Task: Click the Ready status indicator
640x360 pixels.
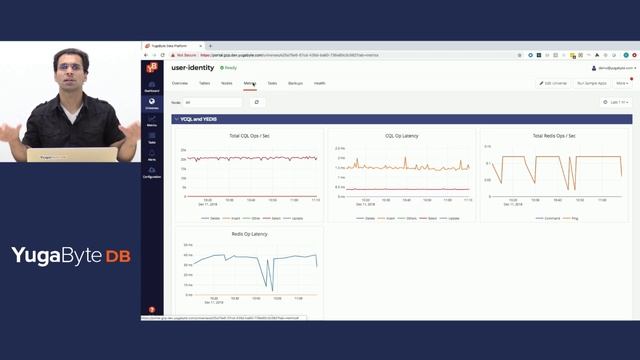Action: pyautogui.click(x=228, y=68)
